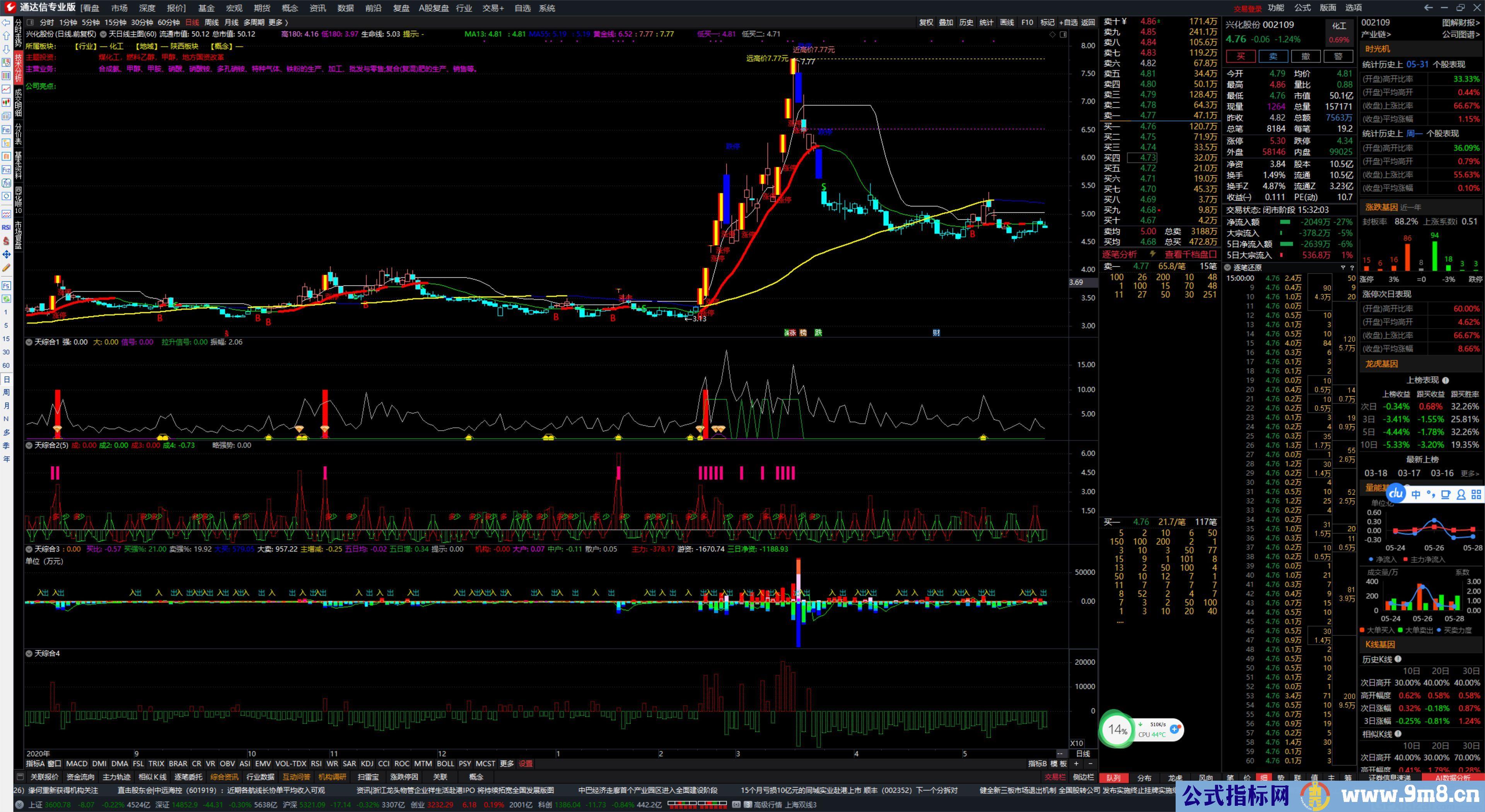Toggle the 天综合2(5) panel circle arrow
The image size is (1485, 812).
[29, 445]
